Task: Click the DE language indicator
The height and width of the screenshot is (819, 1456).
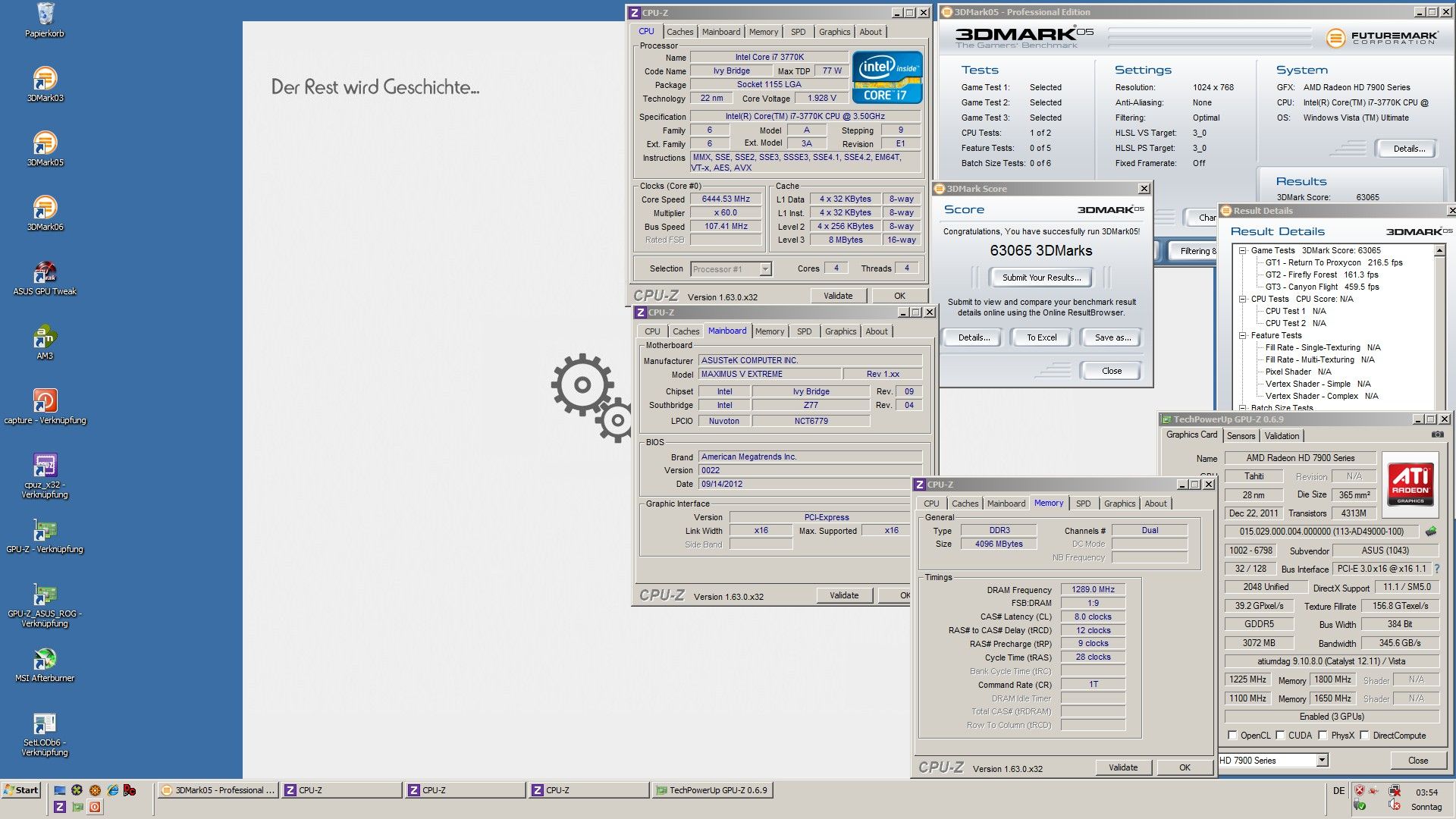Action: pyautogui.click(x=1338, y=791)
